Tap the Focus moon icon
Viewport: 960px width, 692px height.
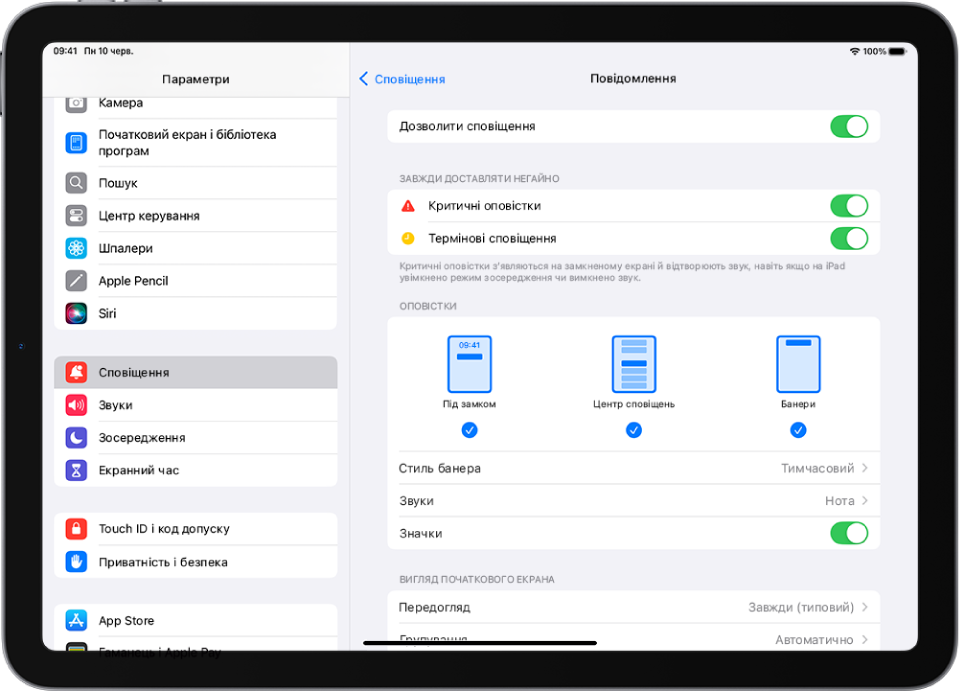coord(76,437)
